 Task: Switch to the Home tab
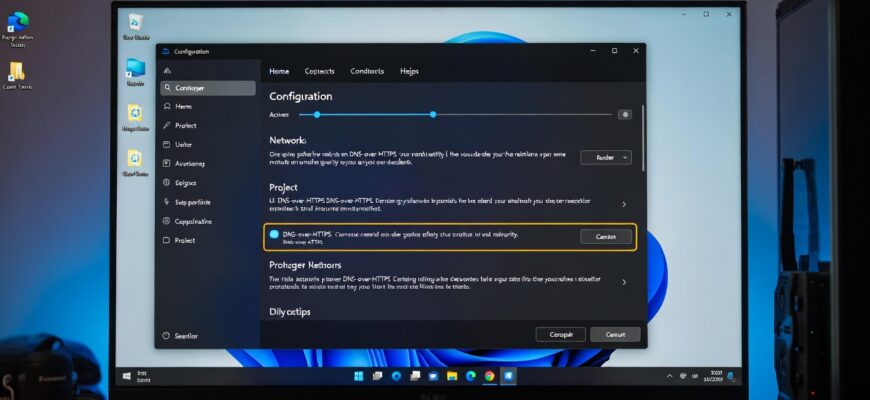point(279,72)
